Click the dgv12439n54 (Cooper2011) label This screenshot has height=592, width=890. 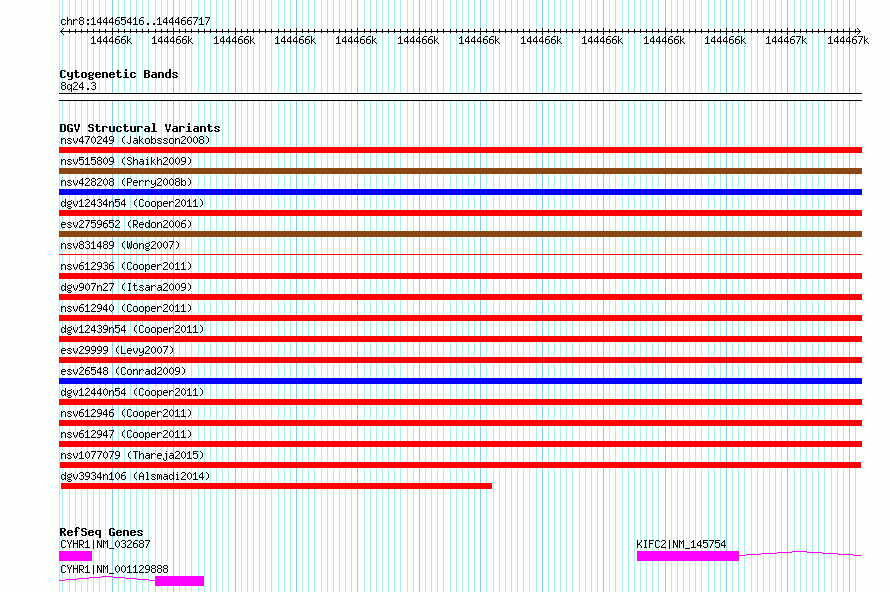click(132, 329)
